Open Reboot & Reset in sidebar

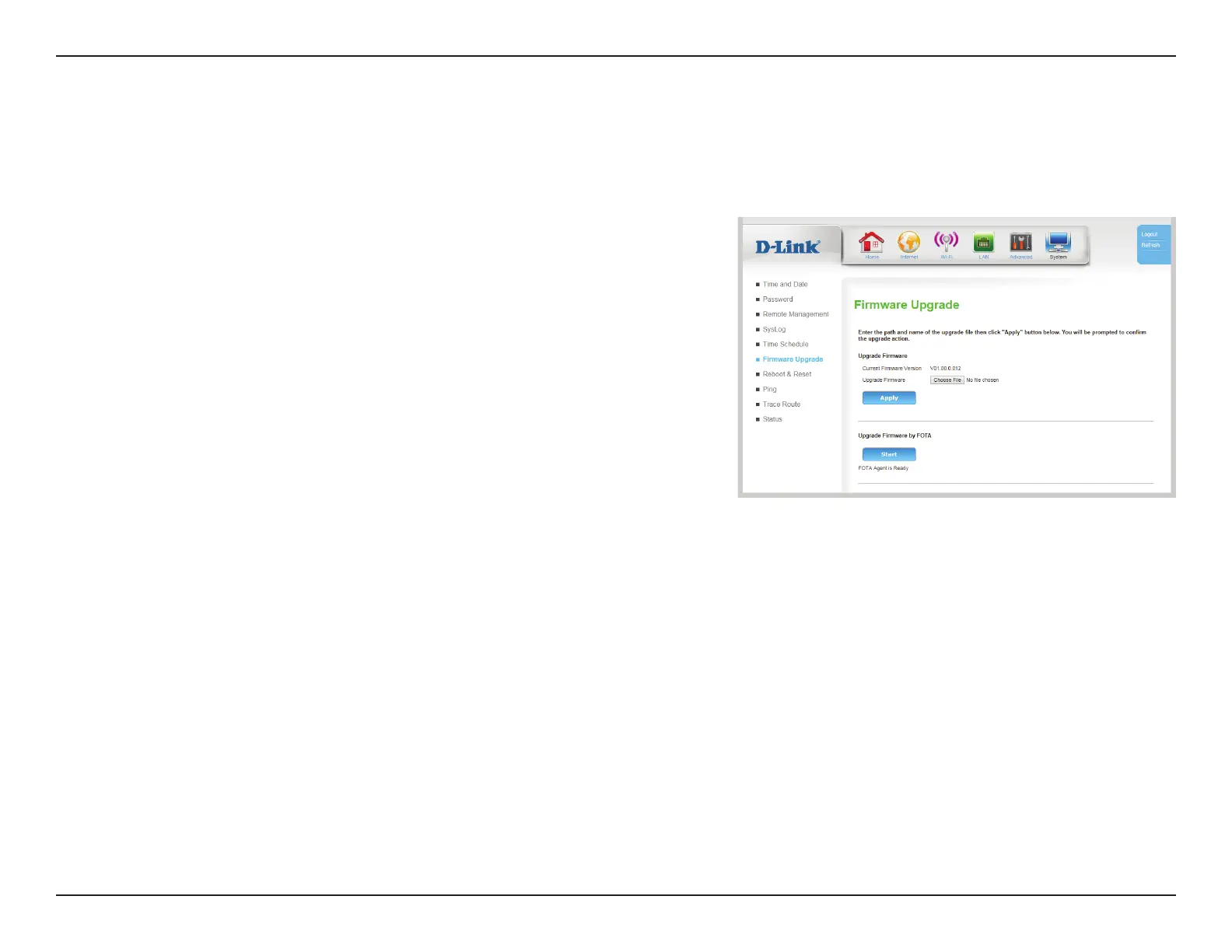coord(787,374)
